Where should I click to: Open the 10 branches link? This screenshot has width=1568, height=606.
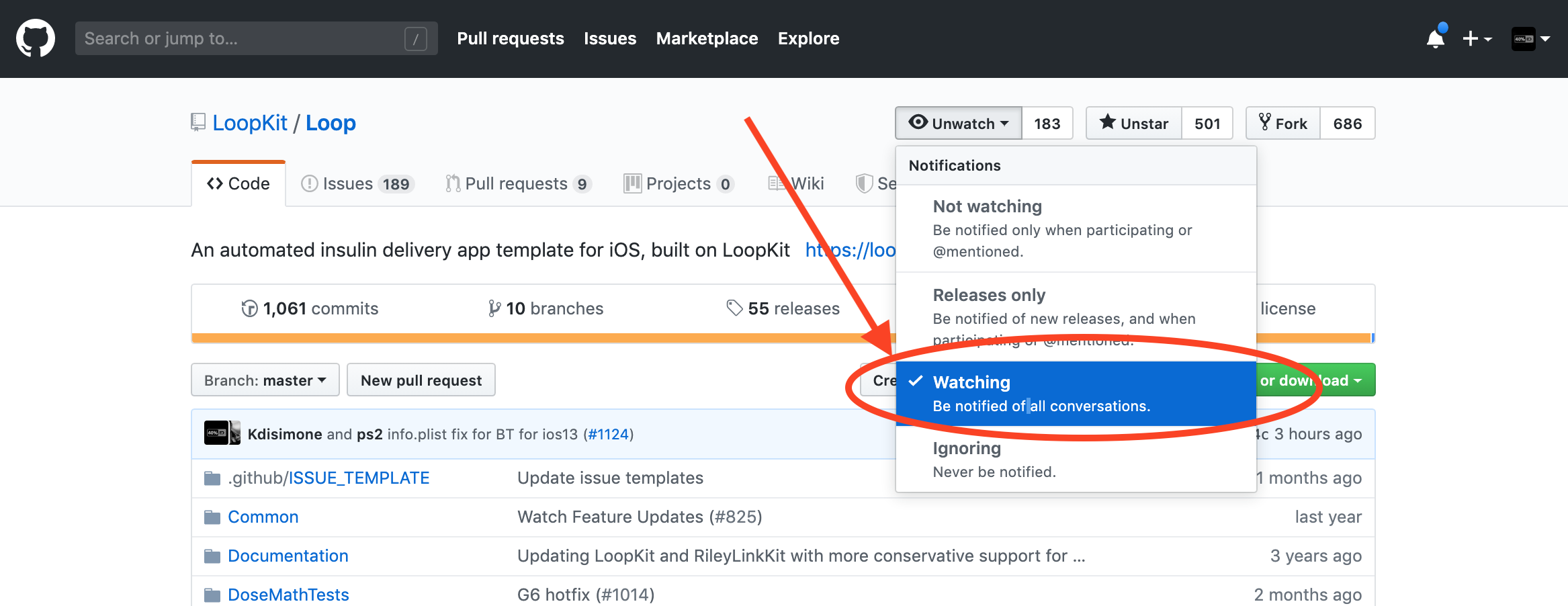[x=546, y=308]
